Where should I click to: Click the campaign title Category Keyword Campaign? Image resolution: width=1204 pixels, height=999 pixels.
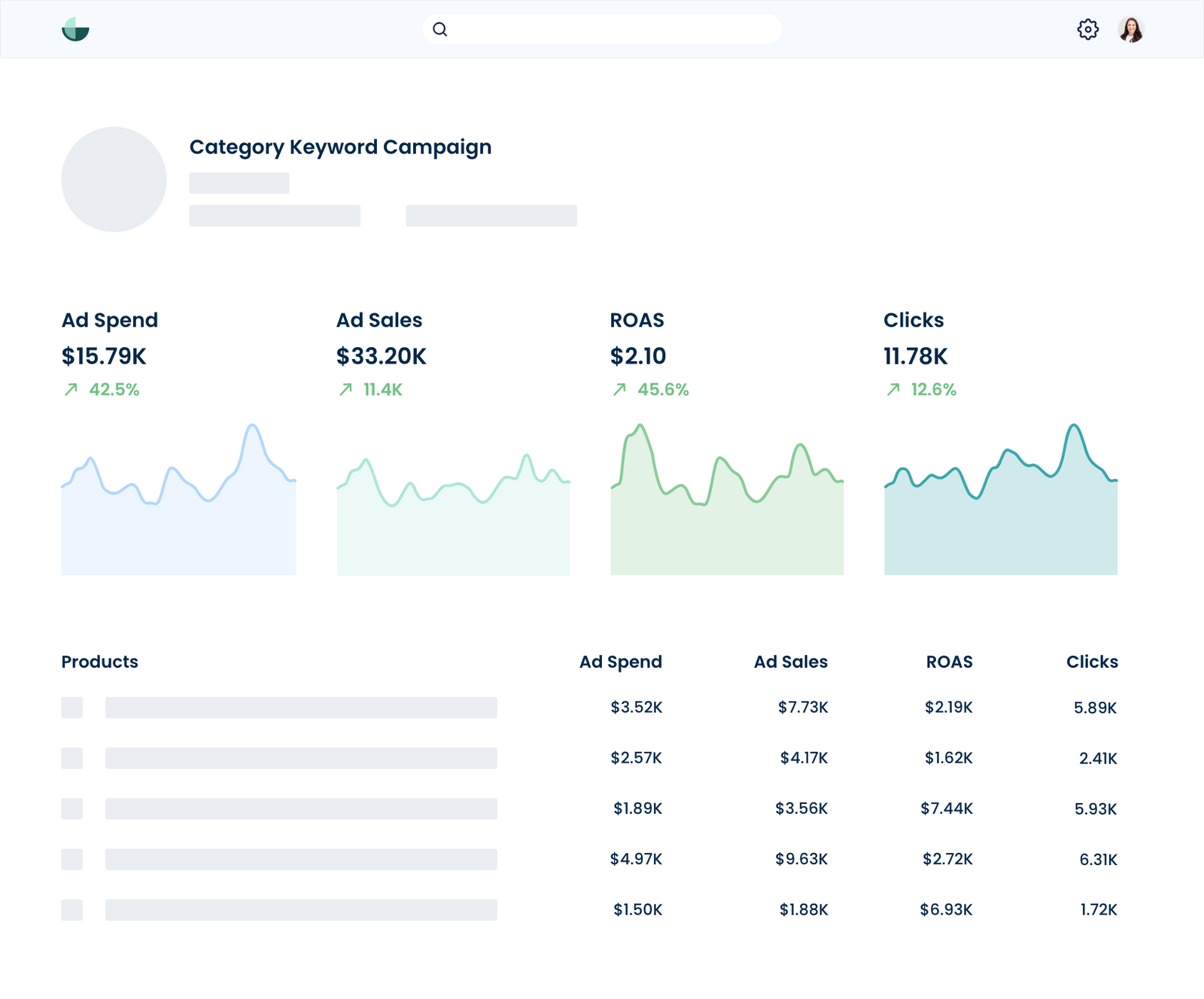coord(340,147)
